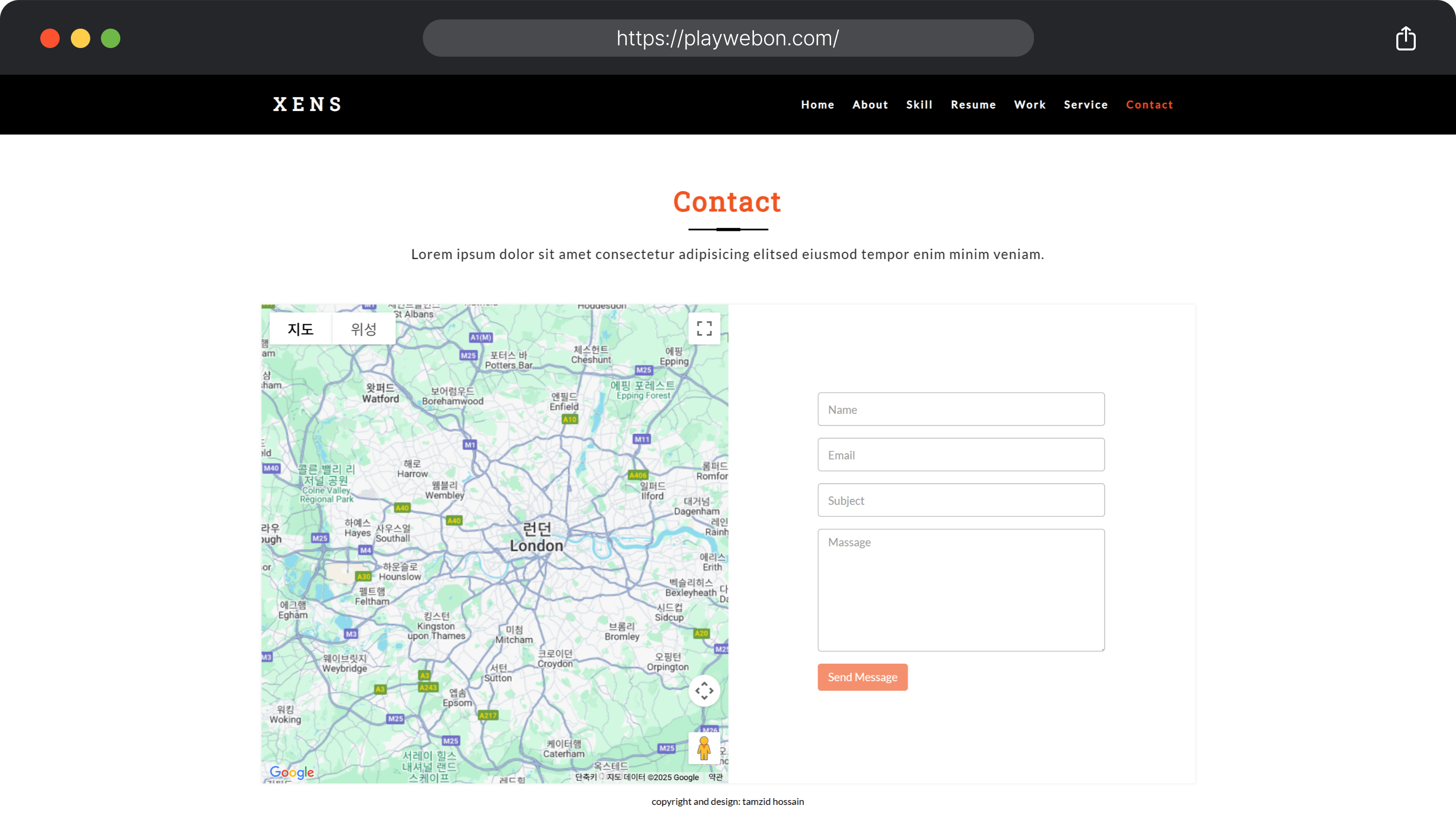The height and width of the screenshot is (819, 1456).
Task: Click the green window dot
Action: point(111,38)
